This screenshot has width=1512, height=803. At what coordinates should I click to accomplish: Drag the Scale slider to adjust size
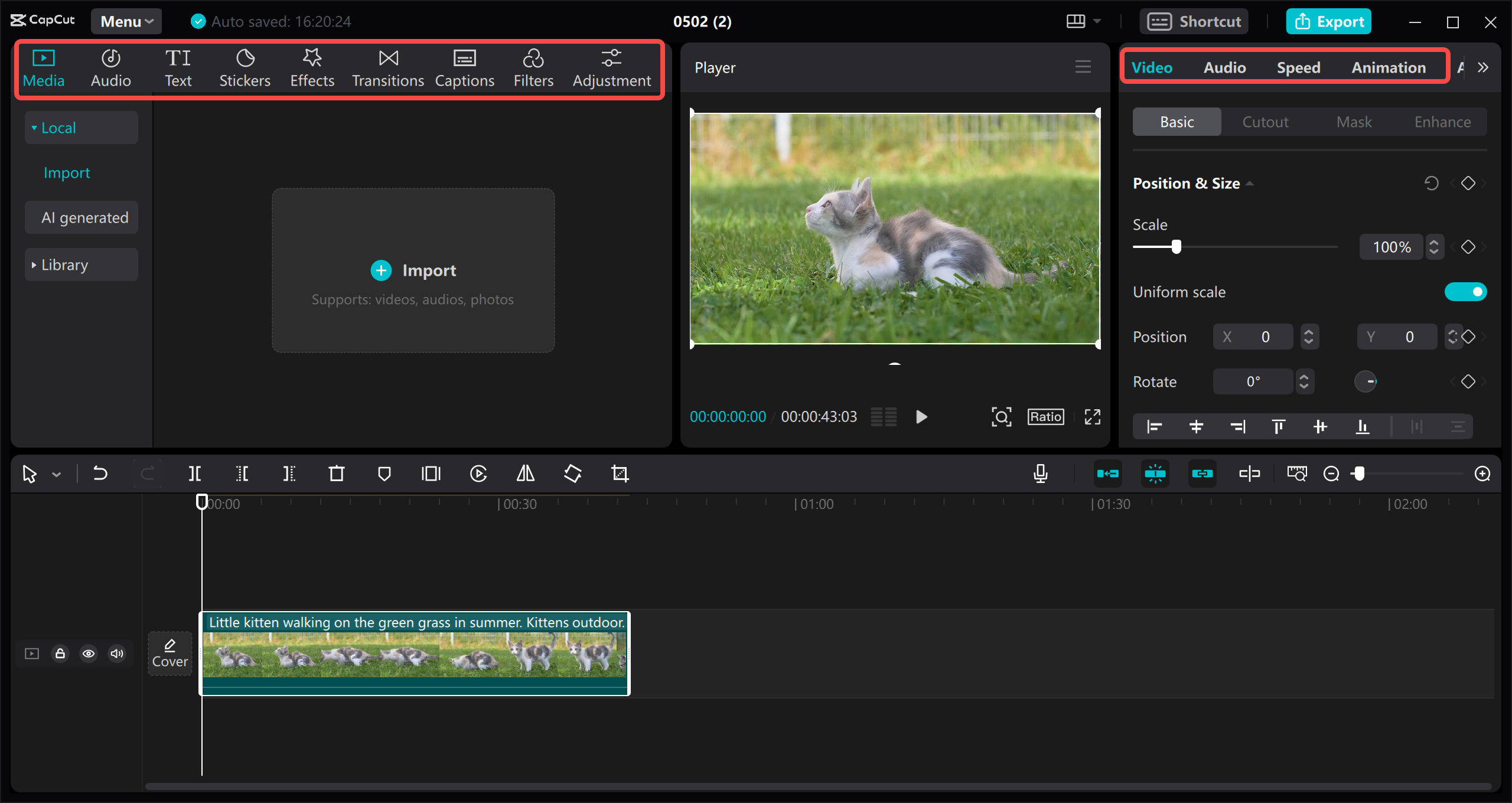coord(1176,247)
